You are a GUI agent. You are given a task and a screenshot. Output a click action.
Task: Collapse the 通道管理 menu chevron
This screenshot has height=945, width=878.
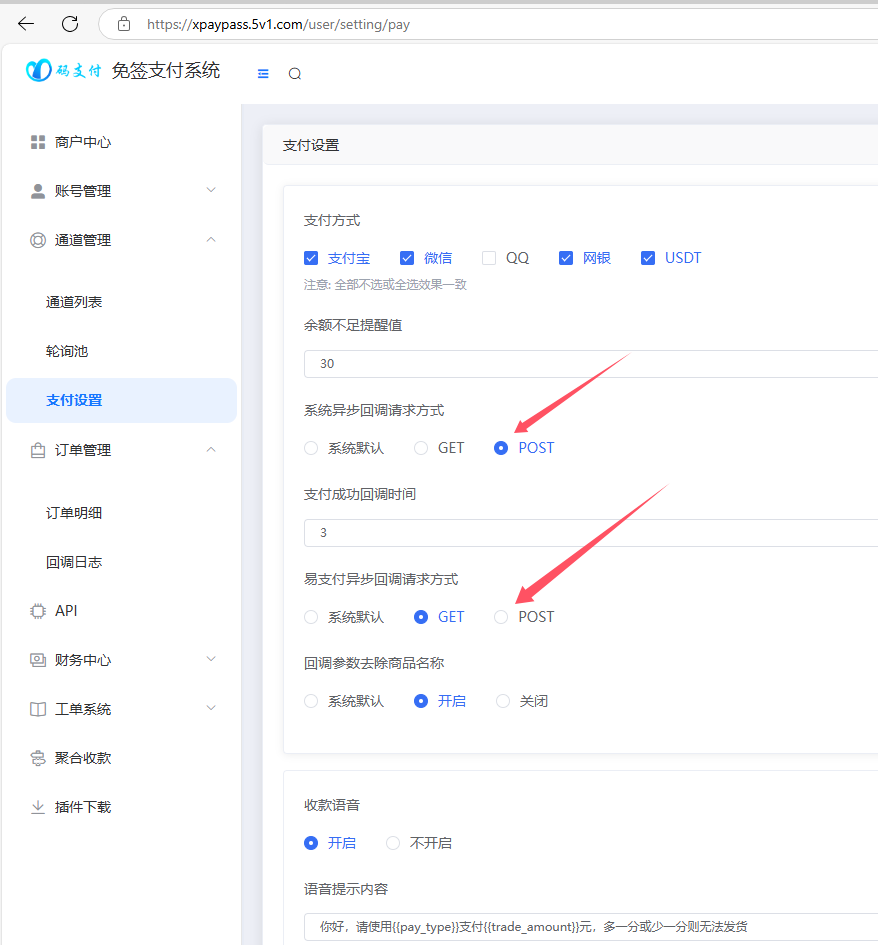[211, 239]
